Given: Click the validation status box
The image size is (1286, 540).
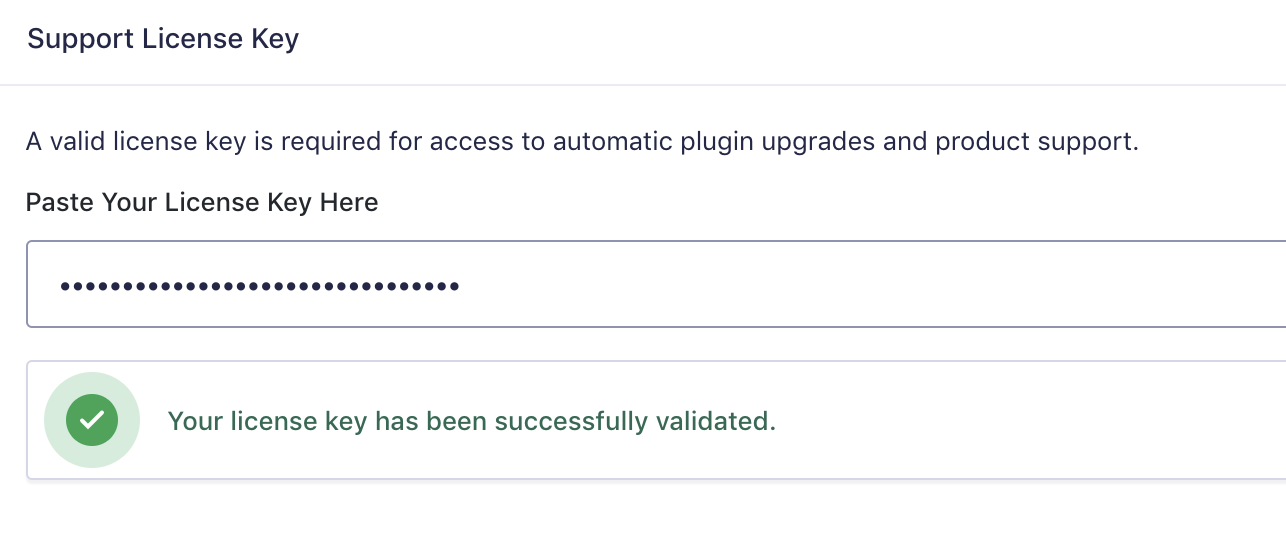Looking at the screenshot, I should point(656,420).
